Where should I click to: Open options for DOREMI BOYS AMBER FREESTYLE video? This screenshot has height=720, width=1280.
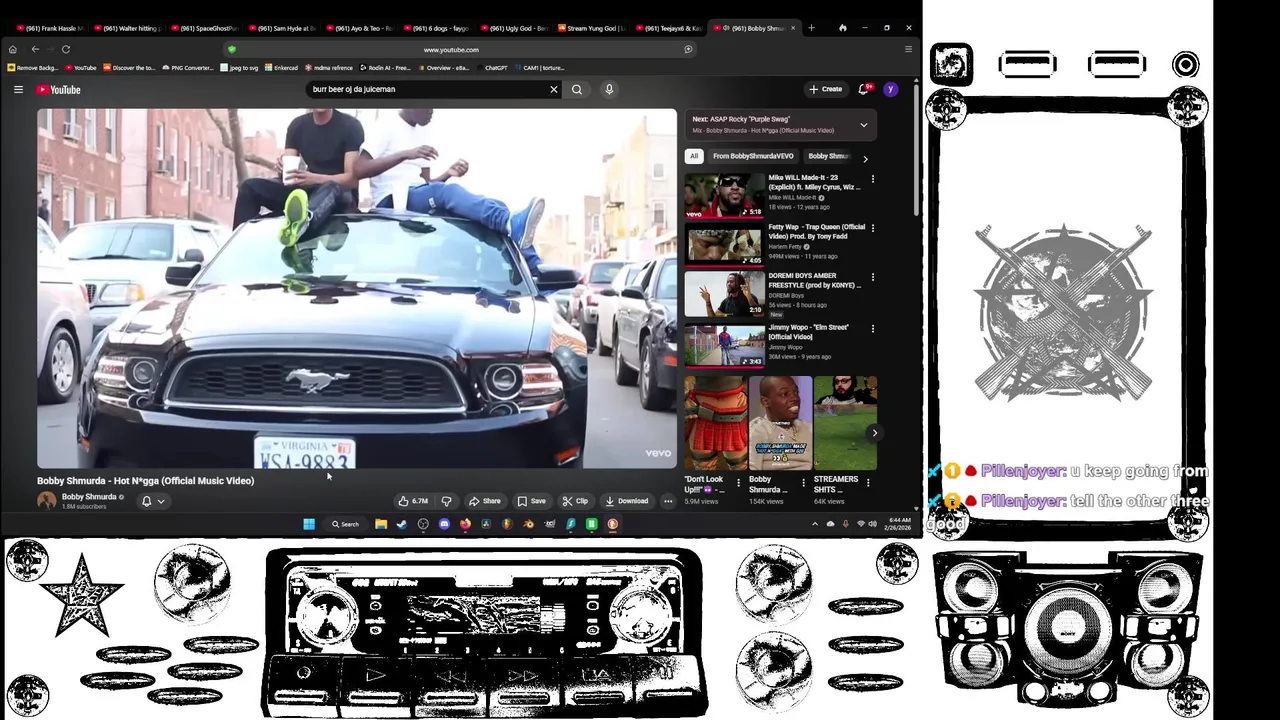(872, 277)
